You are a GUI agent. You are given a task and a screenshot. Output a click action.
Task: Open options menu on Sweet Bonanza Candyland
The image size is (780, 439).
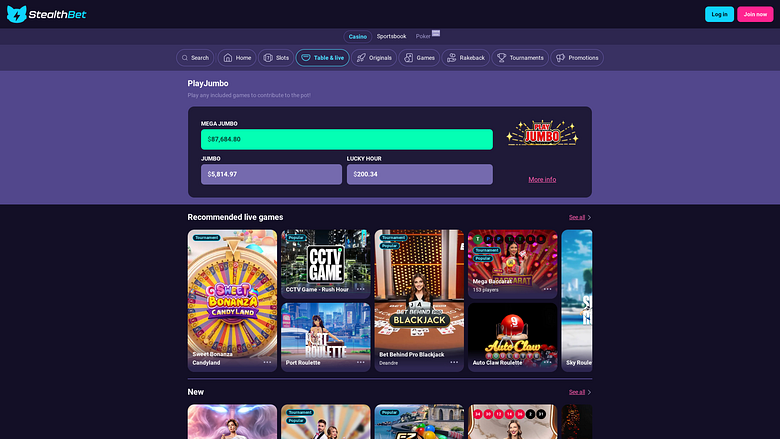pyautogui.click(x=267, y=362)
